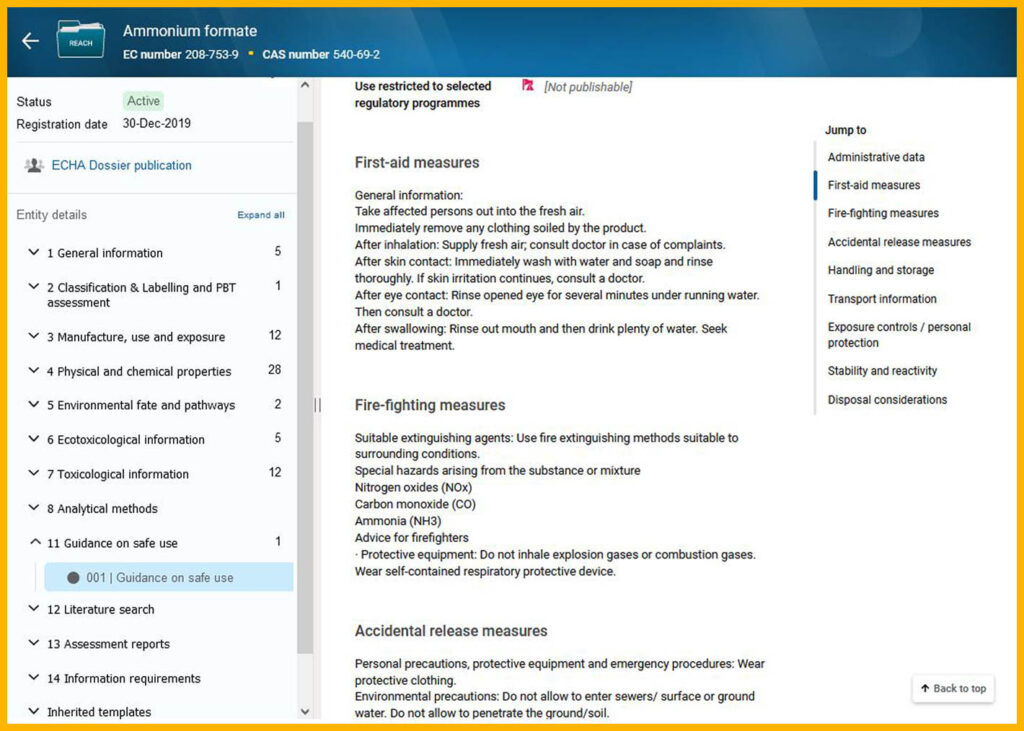The height and width of the screenshot is (731, 1024).
Task: Jump to Transport information
Action: point(882,299)
